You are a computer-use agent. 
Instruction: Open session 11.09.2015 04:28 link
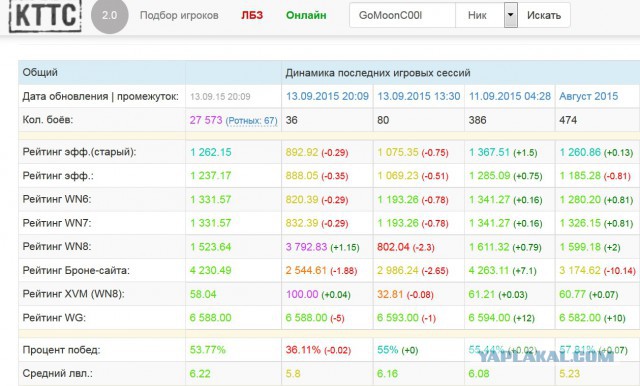pyautogui.click(x=509, y=96)
